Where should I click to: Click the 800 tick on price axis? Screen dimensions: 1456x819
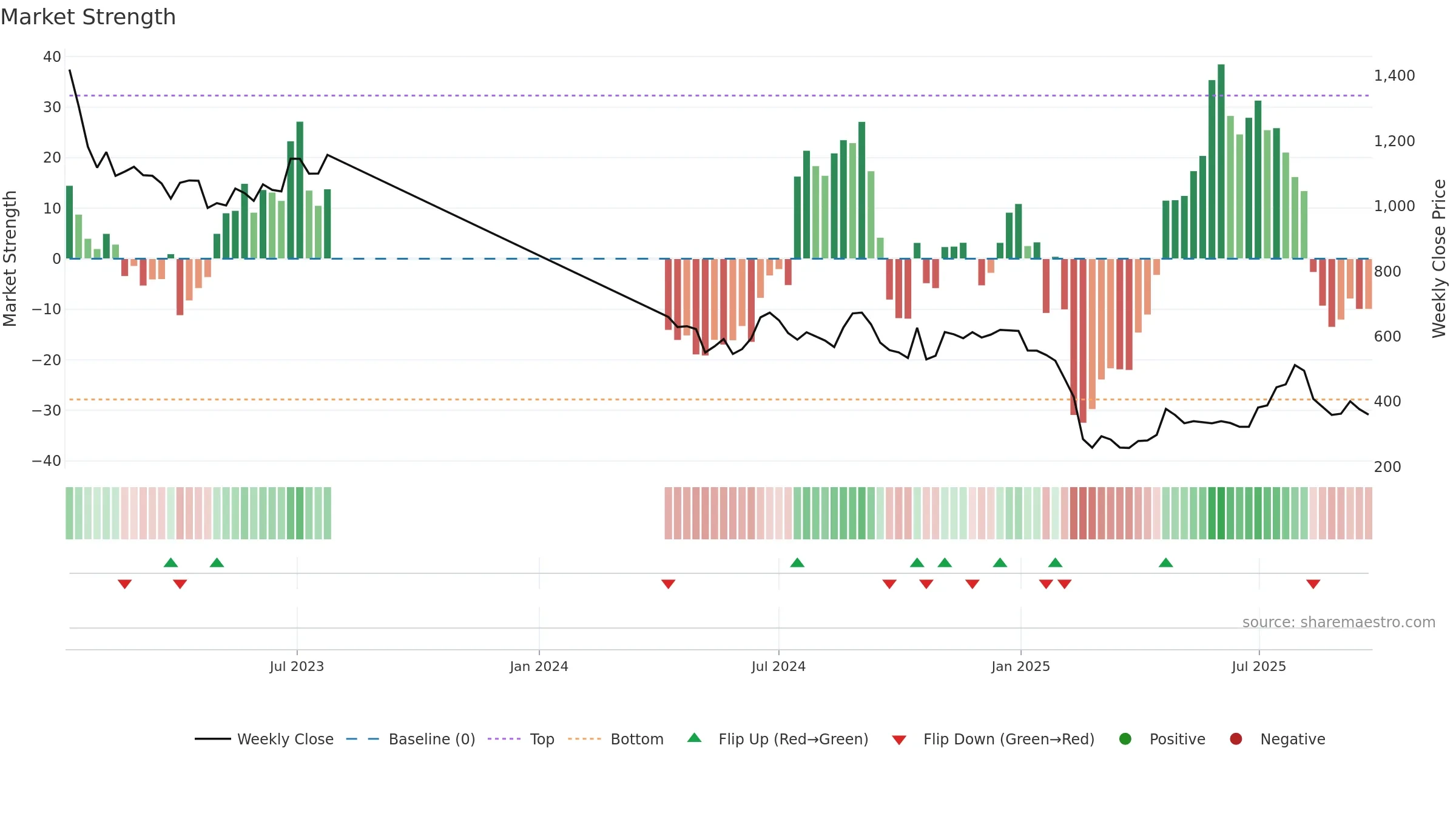(1387, 272)
